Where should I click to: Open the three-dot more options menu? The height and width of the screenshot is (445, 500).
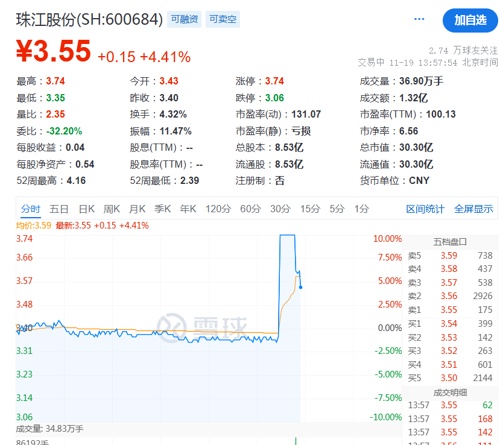tap(419, 19)
